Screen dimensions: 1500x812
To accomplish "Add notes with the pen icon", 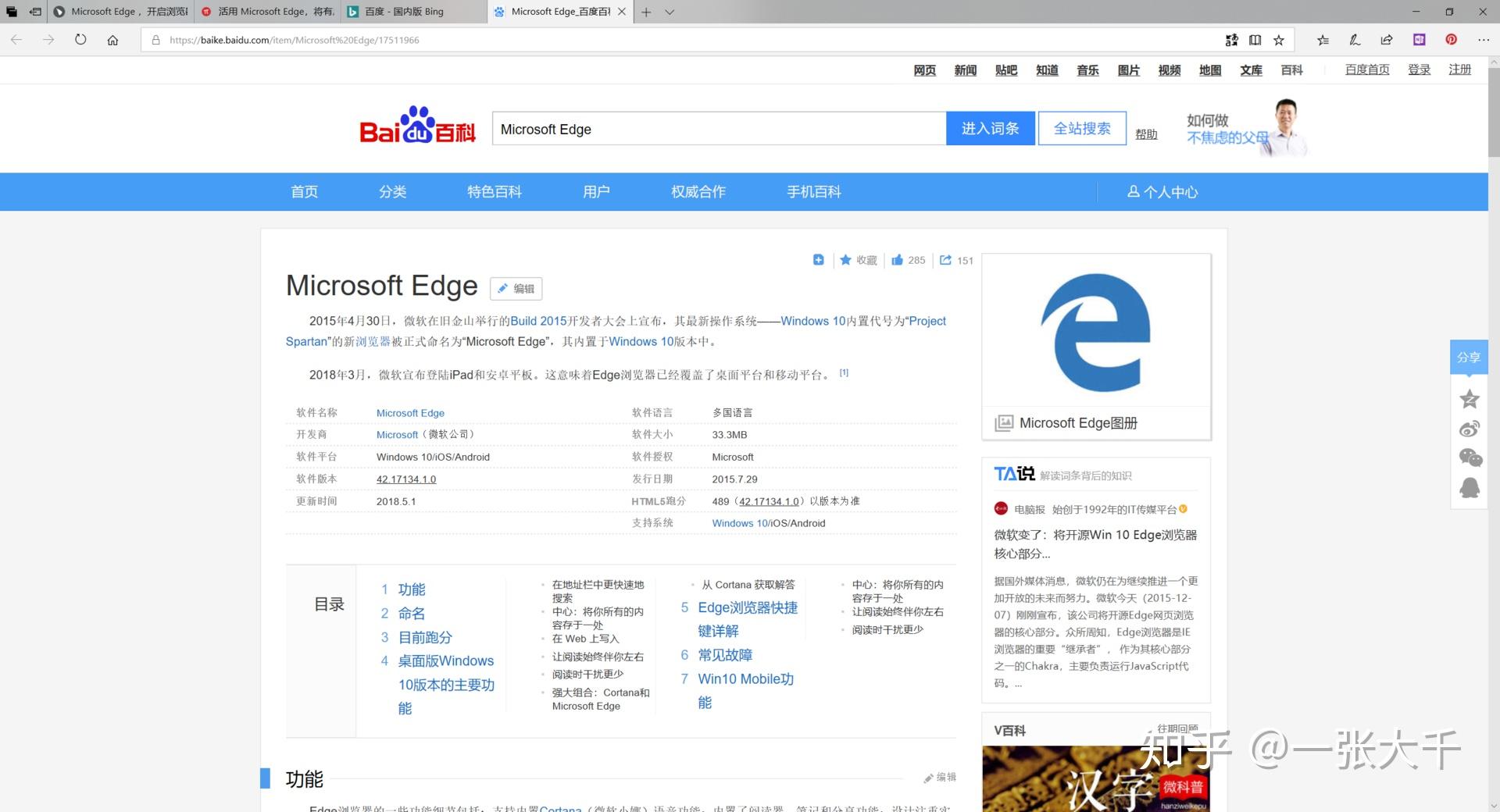I will pos(1355,40).
